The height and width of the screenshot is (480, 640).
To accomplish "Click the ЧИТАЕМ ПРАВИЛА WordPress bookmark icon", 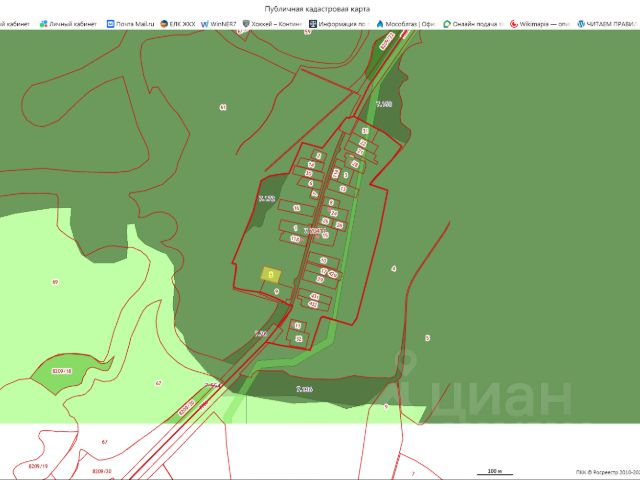I will (x=581, y=24).
